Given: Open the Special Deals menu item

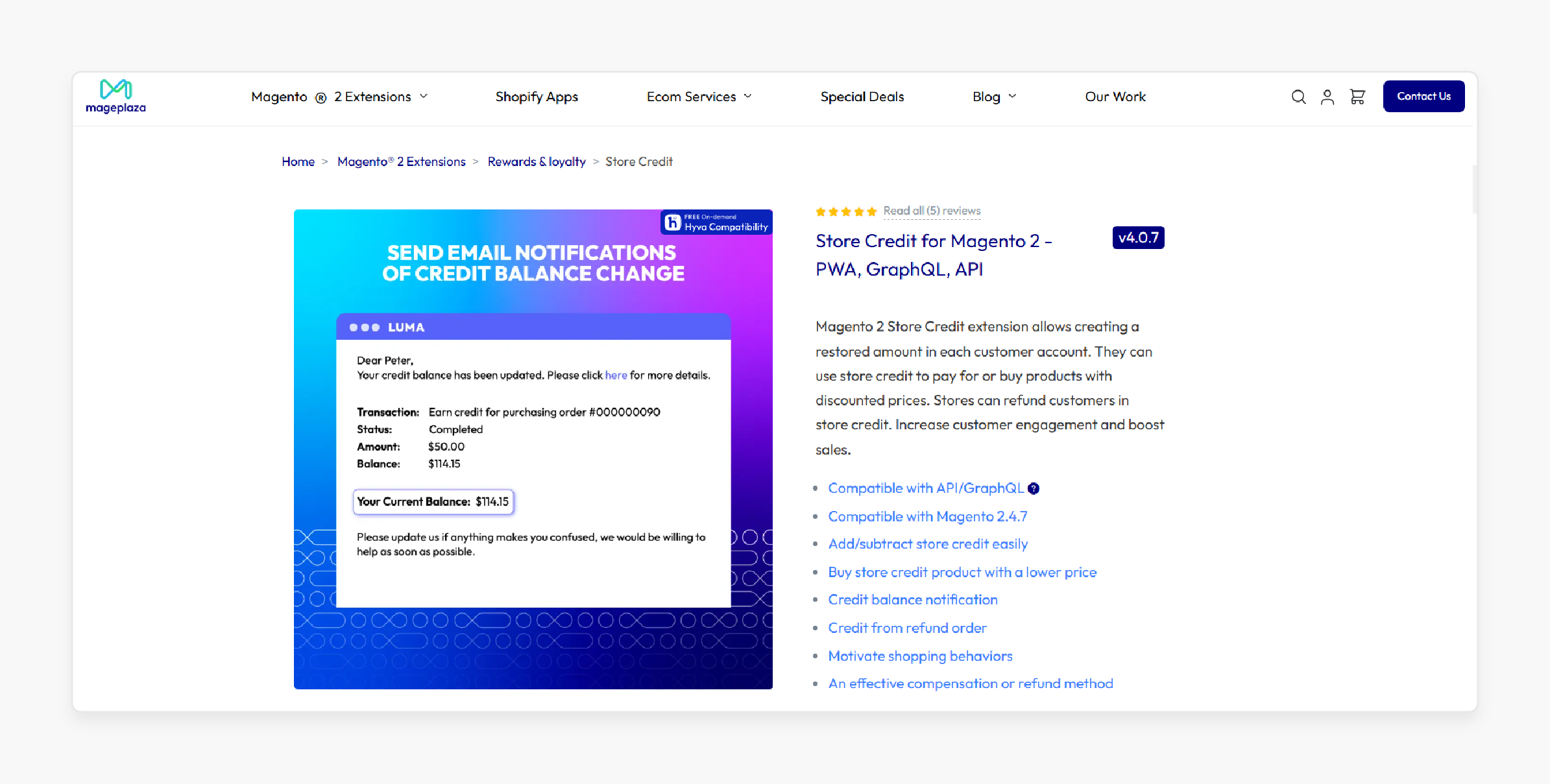Looking at the screenshot, I should point(862,97).
